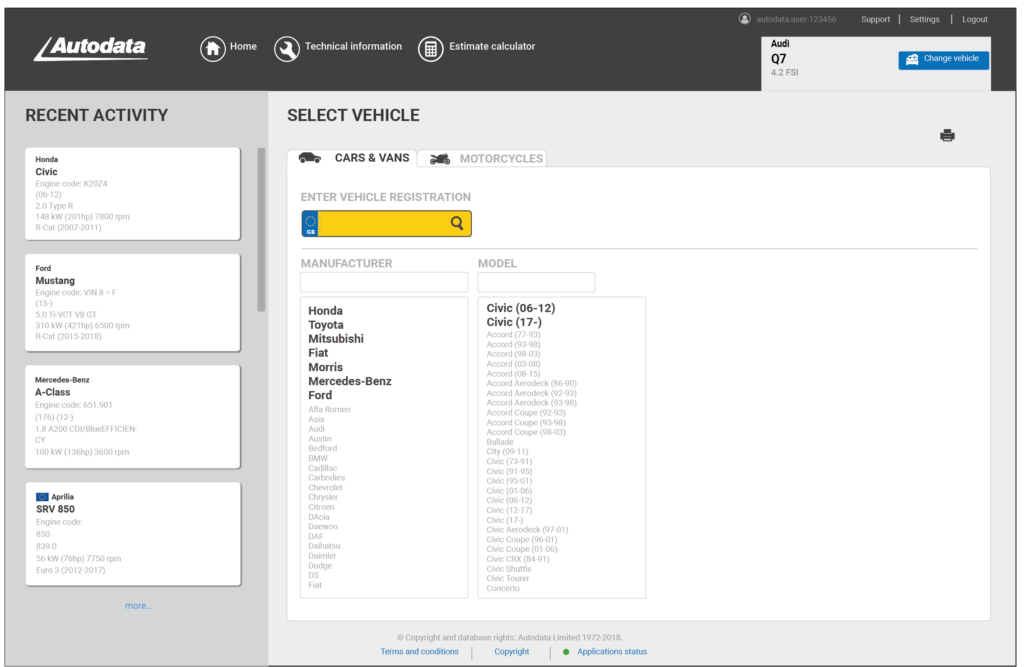Click the user profile avatar icon
The width and height of the screenshot is (1024, 667).
click(744, 19)
